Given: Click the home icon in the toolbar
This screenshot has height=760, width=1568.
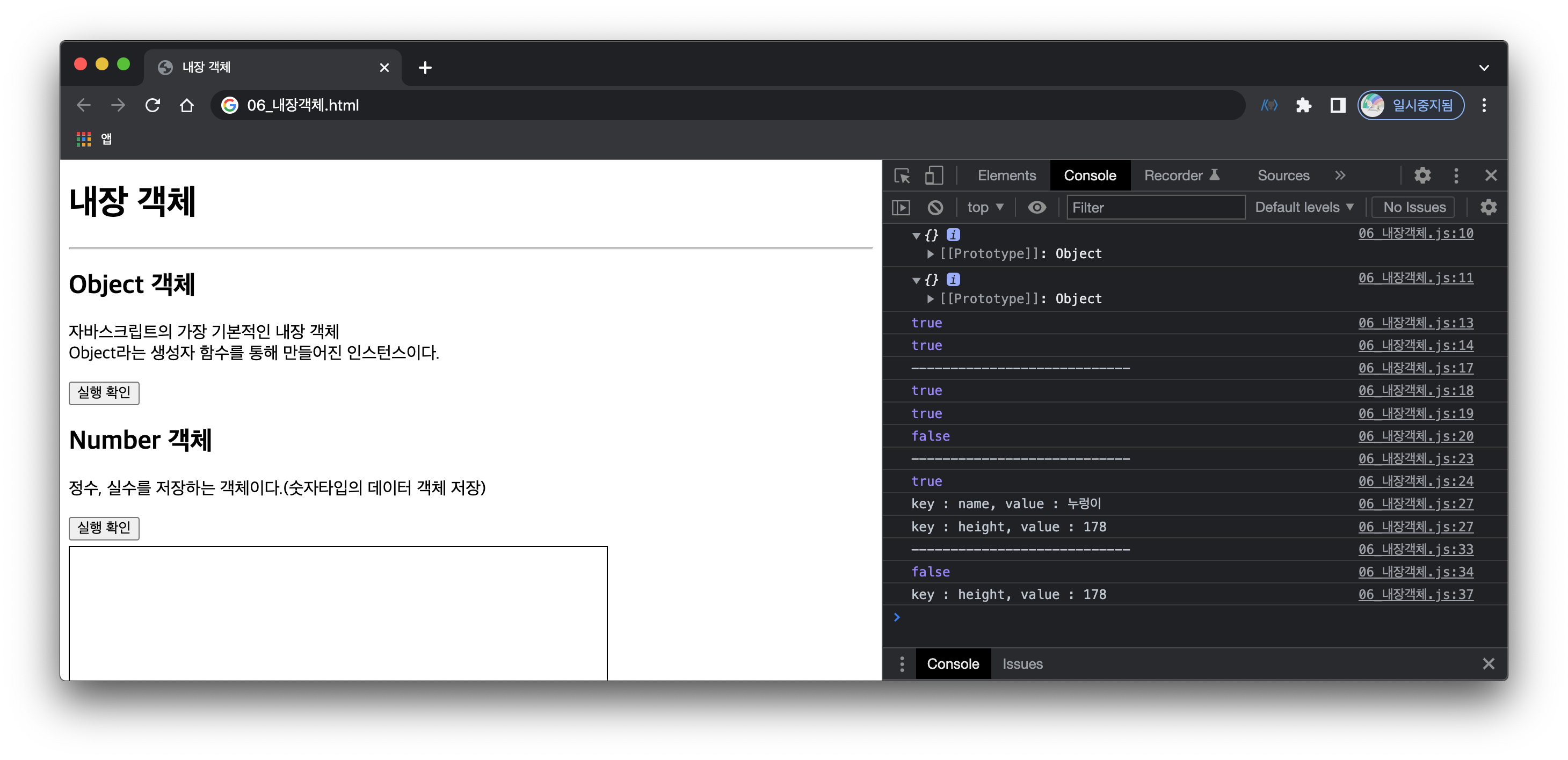Looking at the screenshot, I should [187, 105].
